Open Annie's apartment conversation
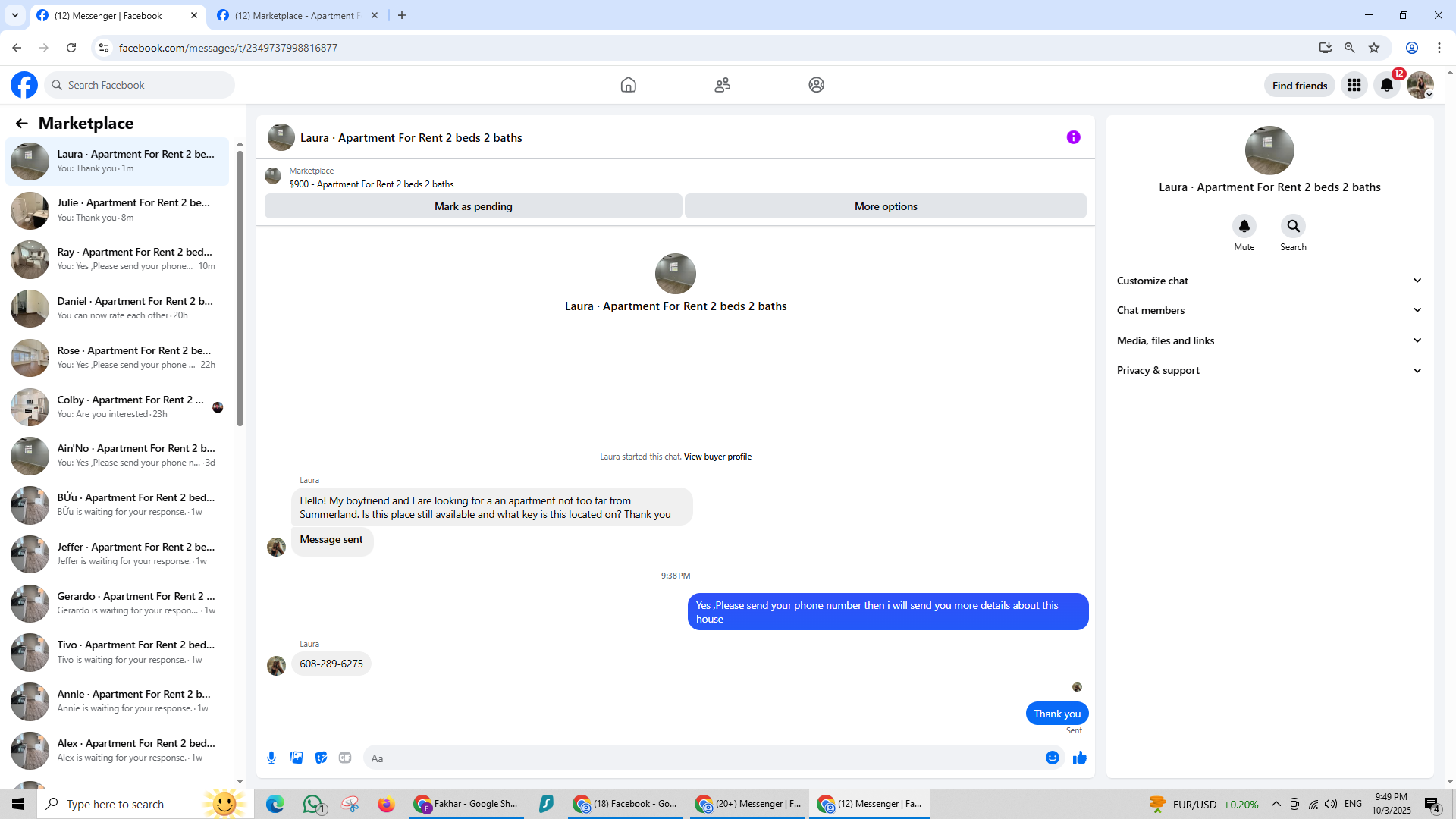The image size is (1456, 819). (x=118, y=701)
